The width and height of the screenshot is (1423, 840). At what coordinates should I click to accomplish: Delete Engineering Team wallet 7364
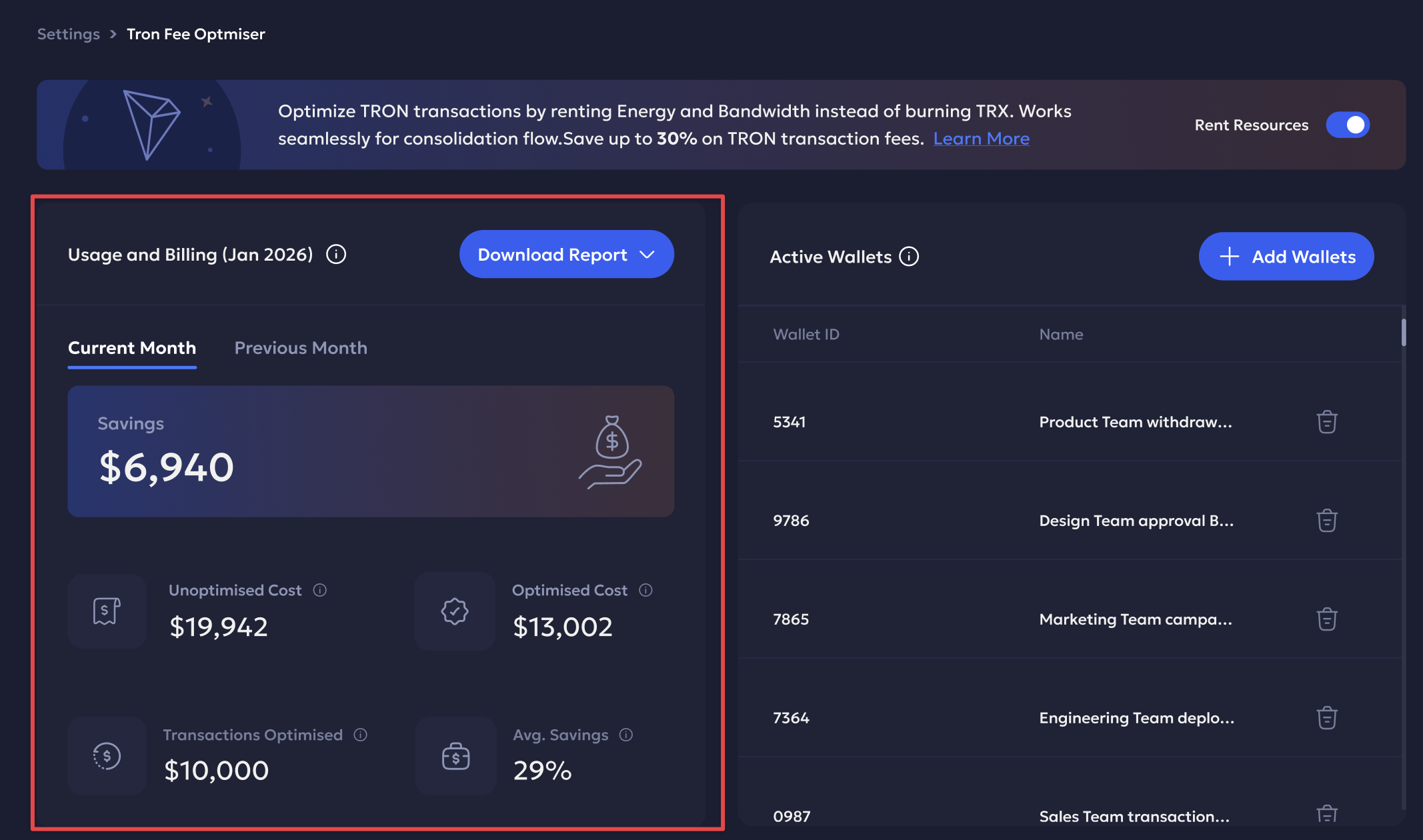pyautogui.click(x=1326, y=718)
